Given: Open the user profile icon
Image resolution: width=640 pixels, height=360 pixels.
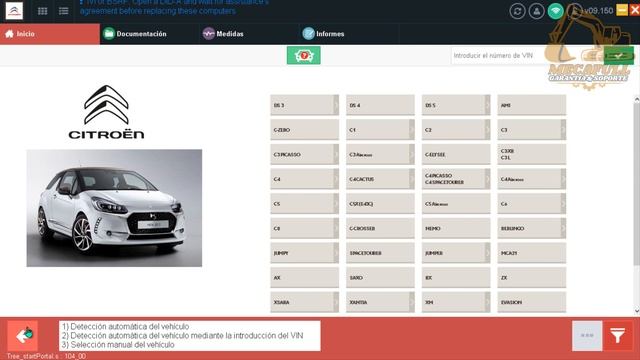Looking at the screenshot, I should click(x=536, y=11).
